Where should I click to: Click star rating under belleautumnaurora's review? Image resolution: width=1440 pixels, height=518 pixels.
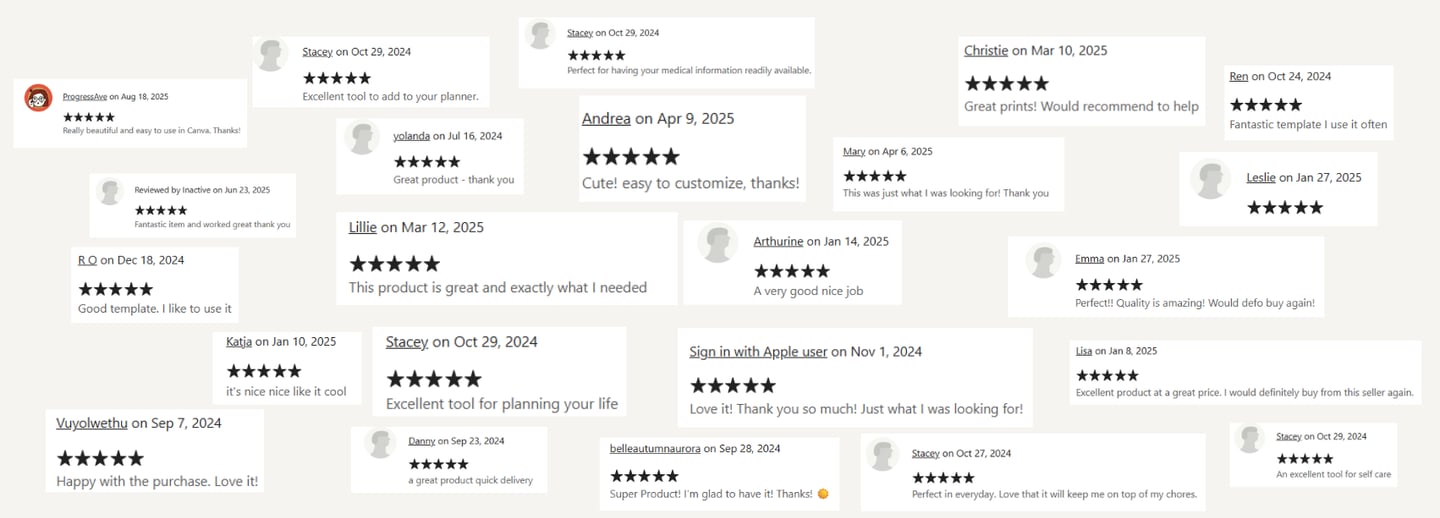coord(644,476)
